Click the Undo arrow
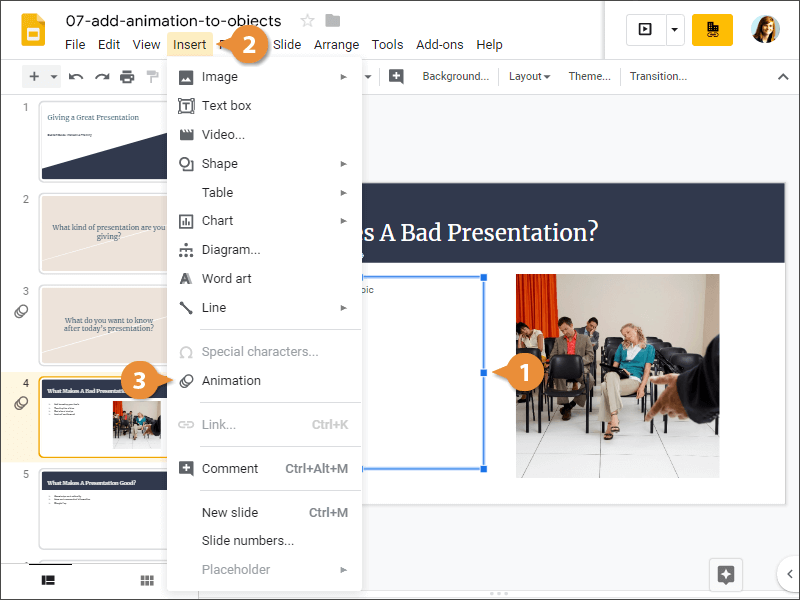The width and height of the screenshot is (800, 600). point(76,77)
